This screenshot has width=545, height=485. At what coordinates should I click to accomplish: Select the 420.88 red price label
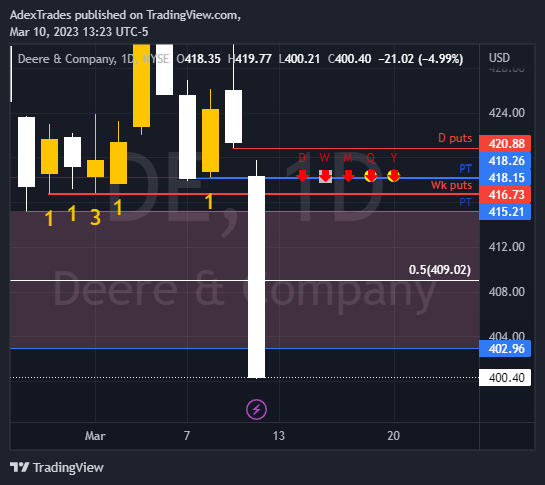coord(505,144)
